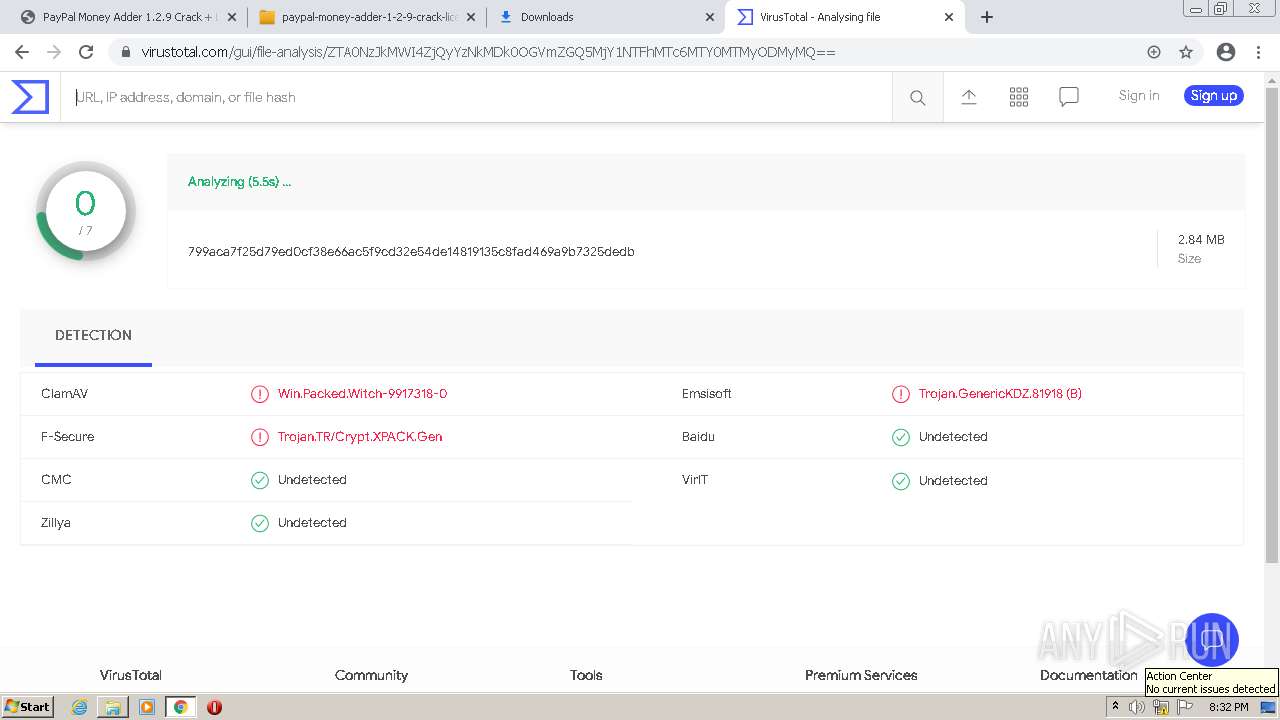Close the PayPal Money Adder tab
Viewport: 1280px width, 720px height.
pyautogui.click(x=232, y=17)
